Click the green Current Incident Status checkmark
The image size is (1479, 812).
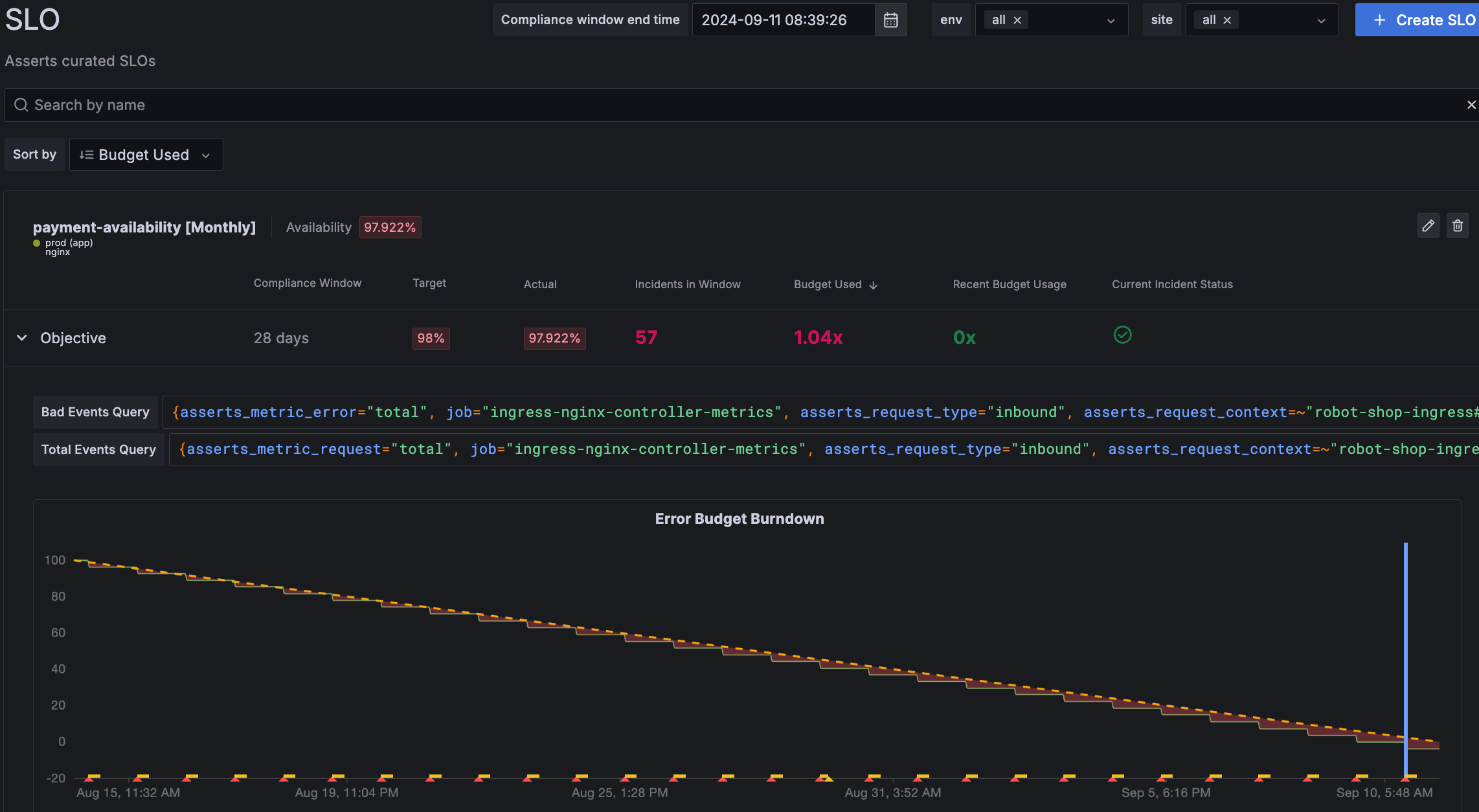click(1122, 335)
